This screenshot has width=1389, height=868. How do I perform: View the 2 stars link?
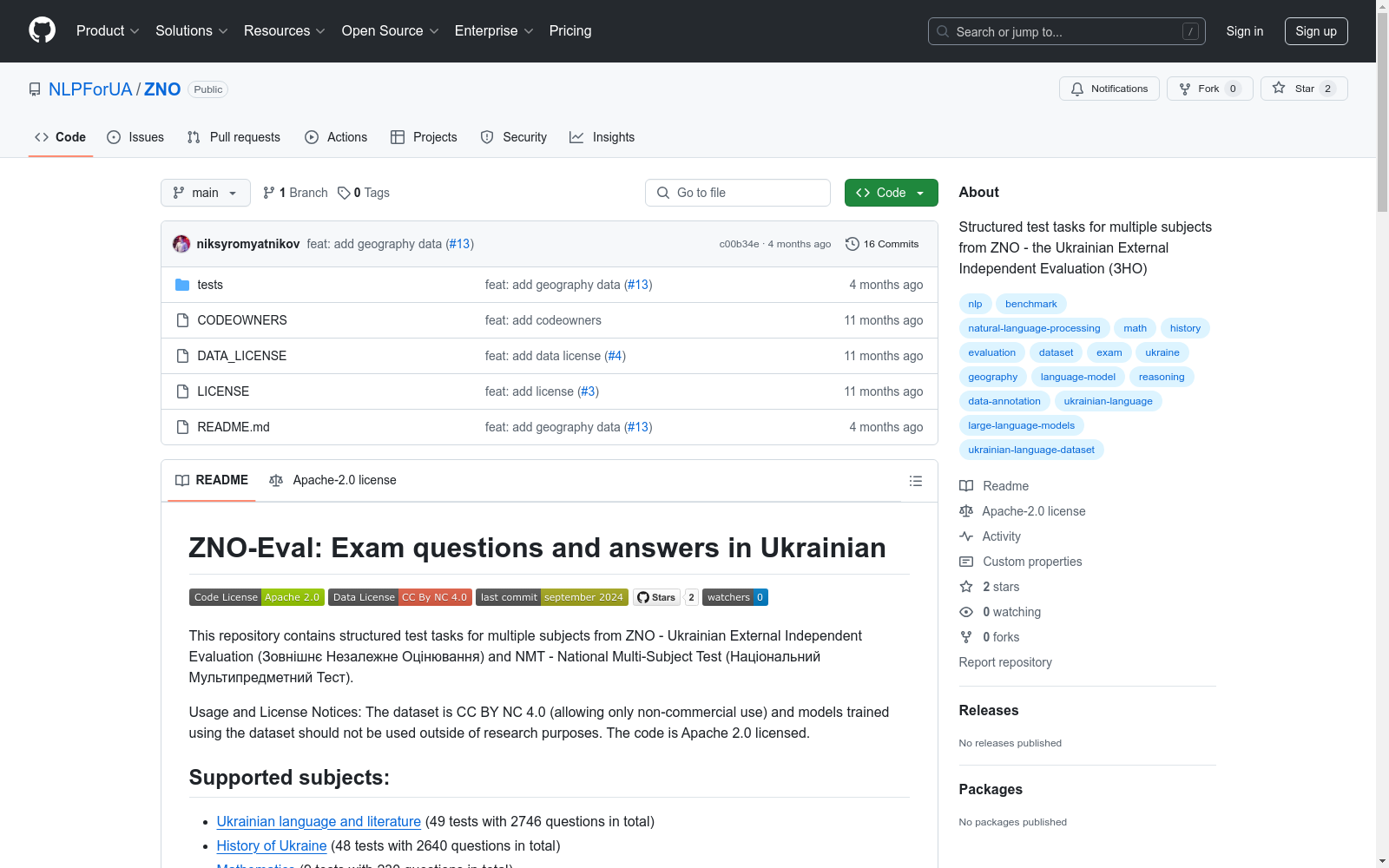990,587
